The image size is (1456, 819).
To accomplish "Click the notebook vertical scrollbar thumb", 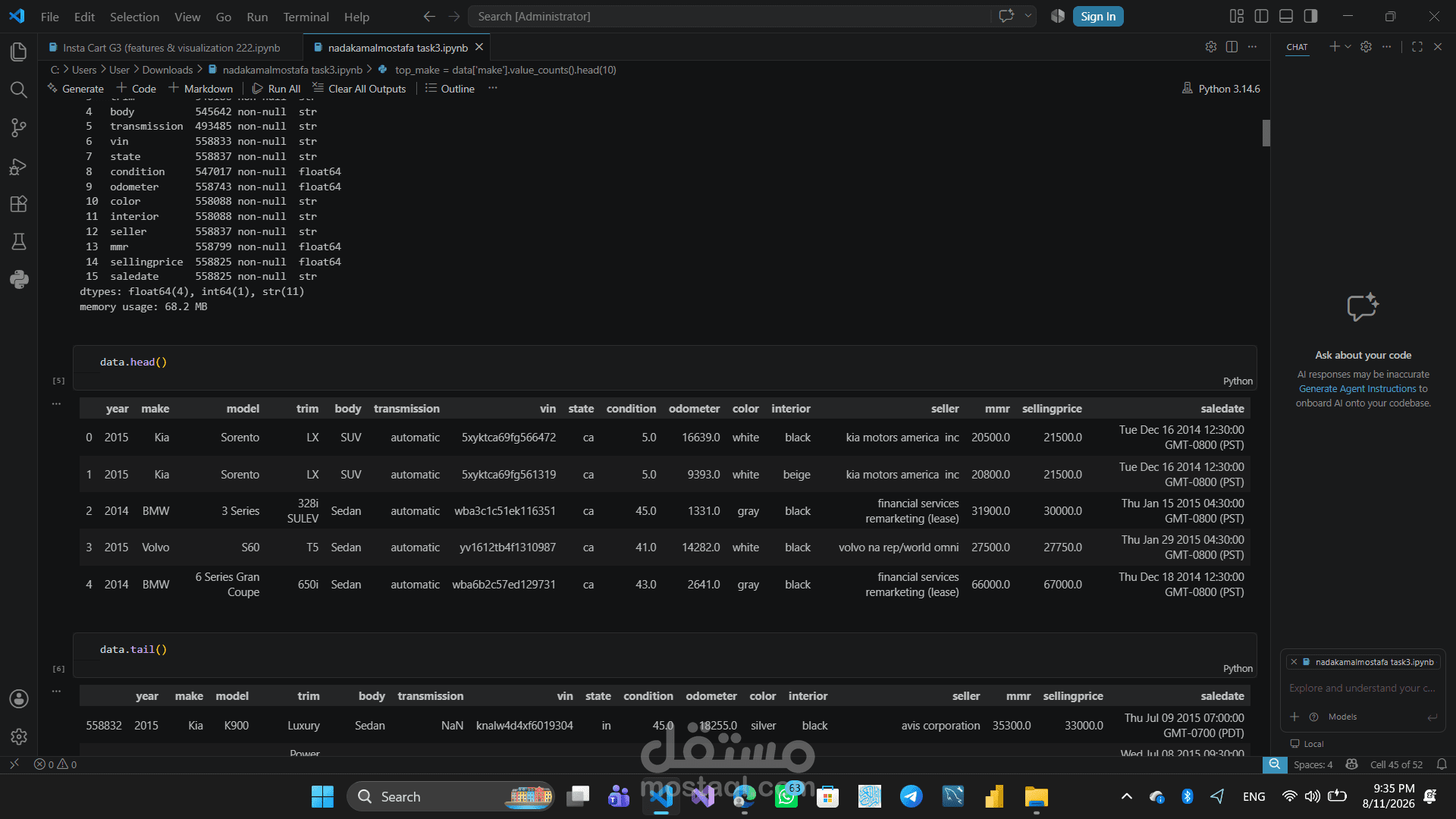I will (x=1266, y=133).
